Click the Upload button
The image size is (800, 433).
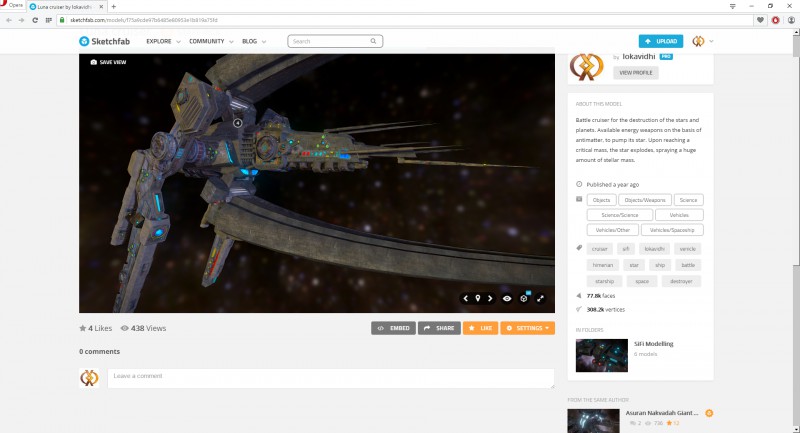click(661, 41)
